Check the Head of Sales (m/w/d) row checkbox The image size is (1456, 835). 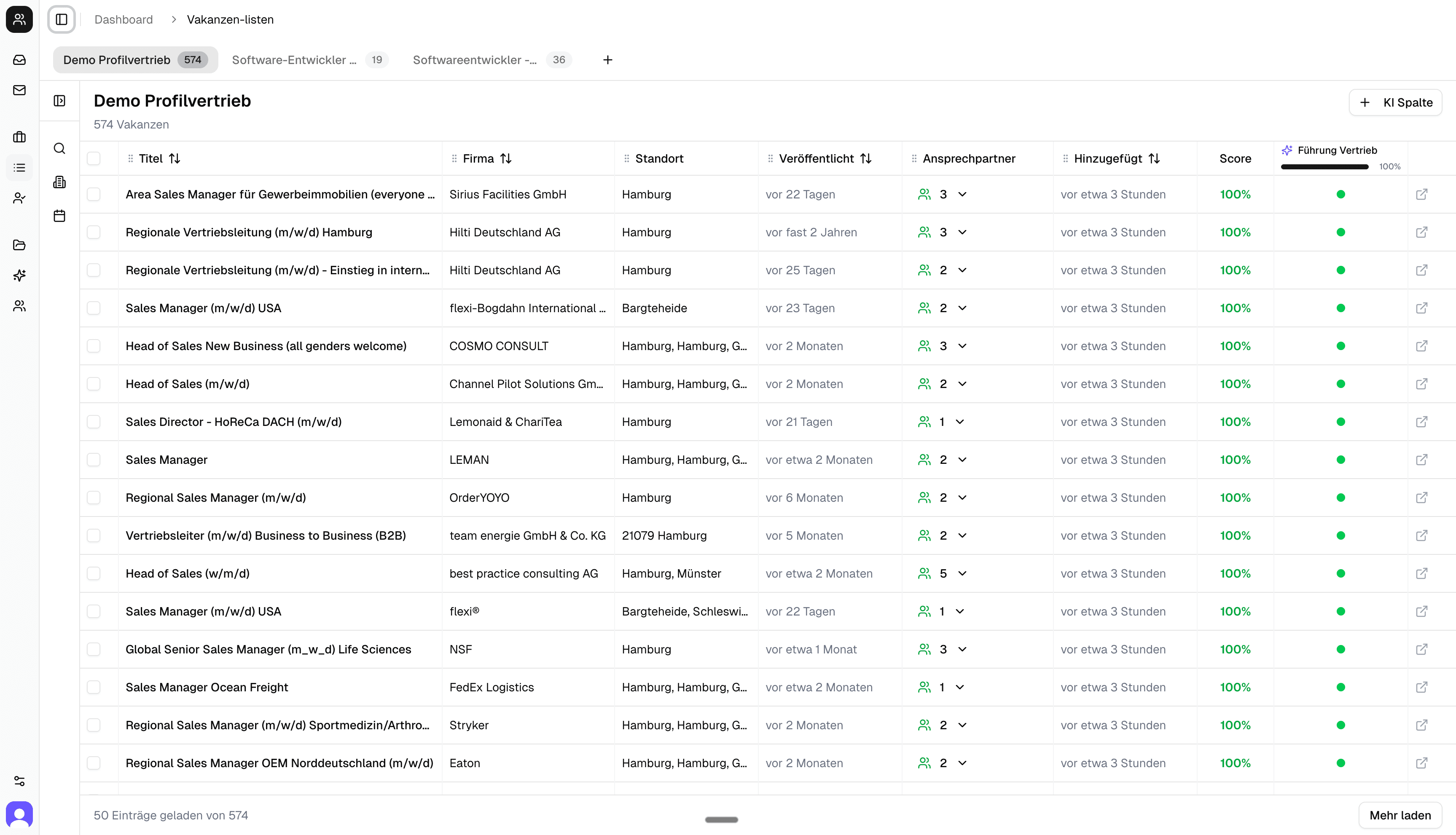point(94,384)
